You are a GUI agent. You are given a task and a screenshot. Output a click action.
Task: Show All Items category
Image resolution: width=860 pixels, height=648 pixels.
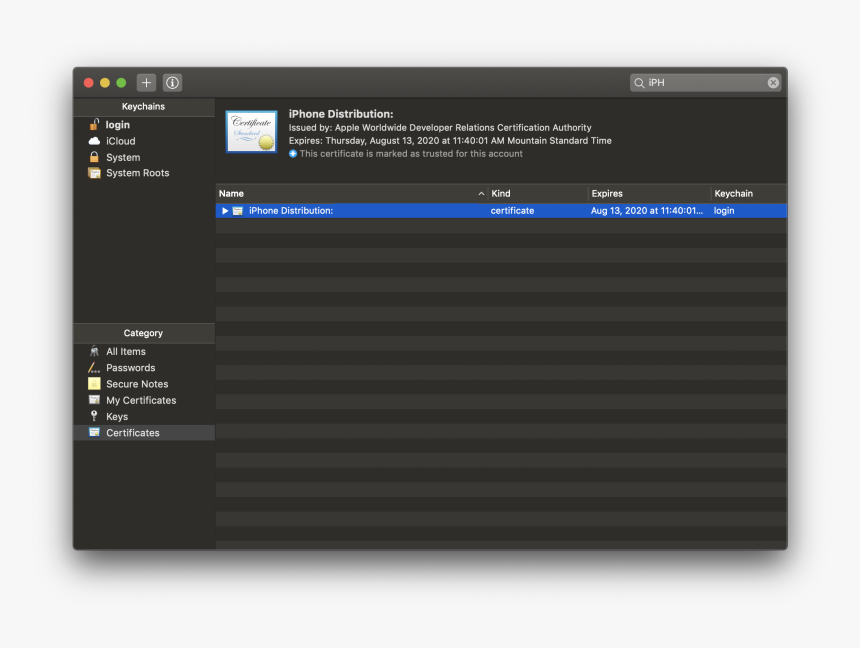coord(125,352)
